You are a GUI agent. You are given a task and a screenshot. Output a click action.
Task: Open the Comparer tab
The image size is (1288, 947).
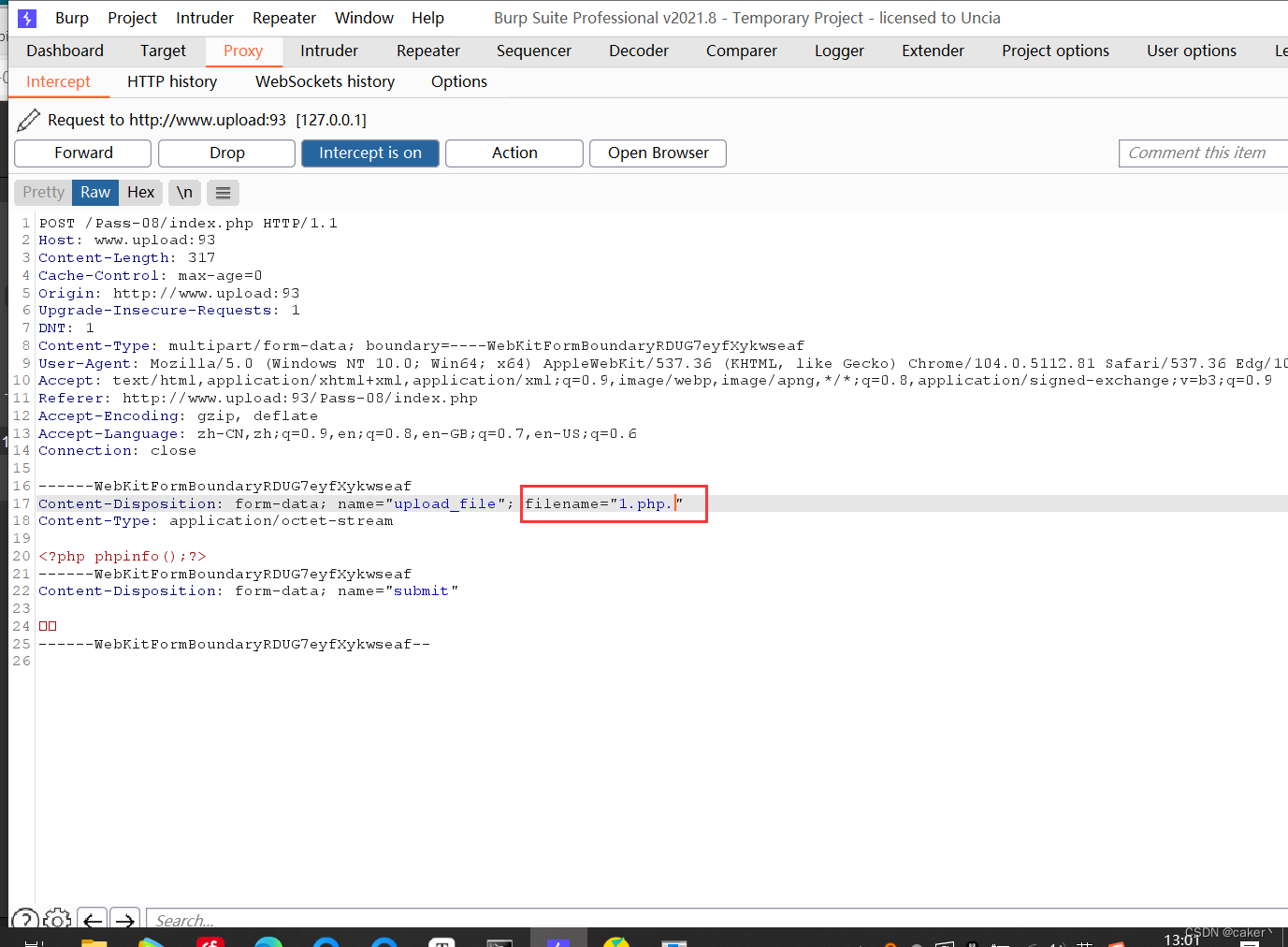pyautogui.click(x=742, y=51)
